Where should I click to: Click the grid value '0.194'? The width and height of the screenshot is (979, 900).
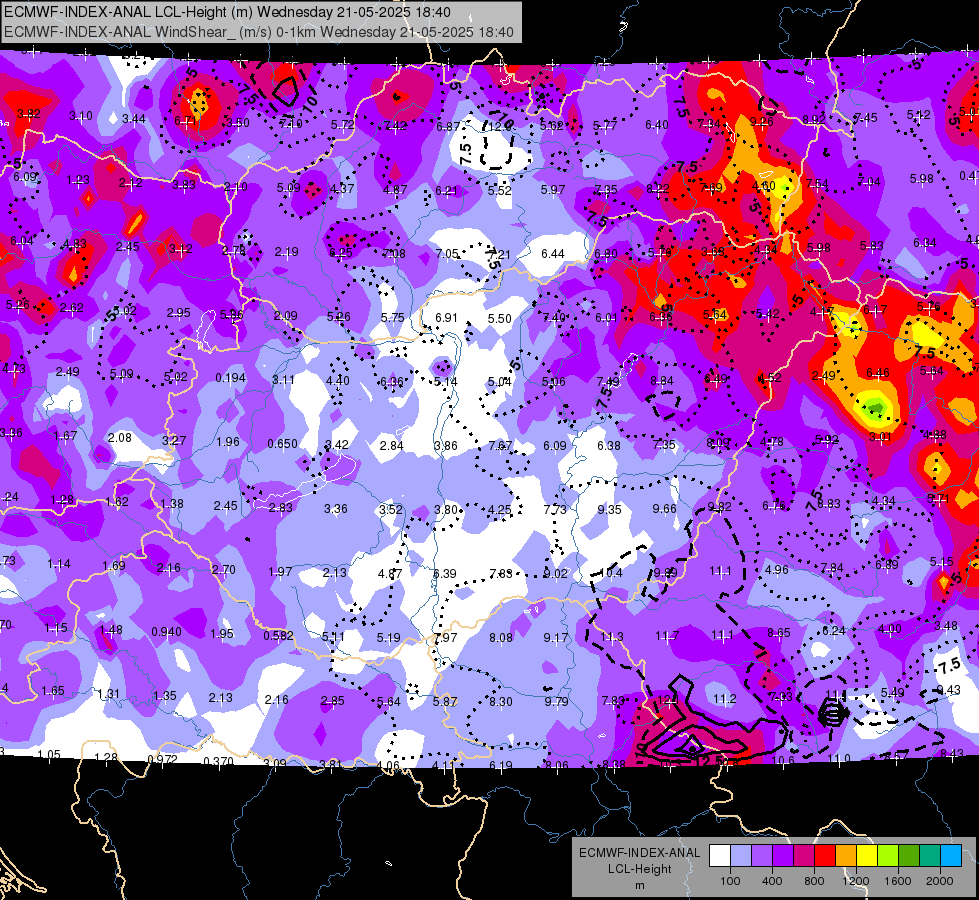pos(230,378)
